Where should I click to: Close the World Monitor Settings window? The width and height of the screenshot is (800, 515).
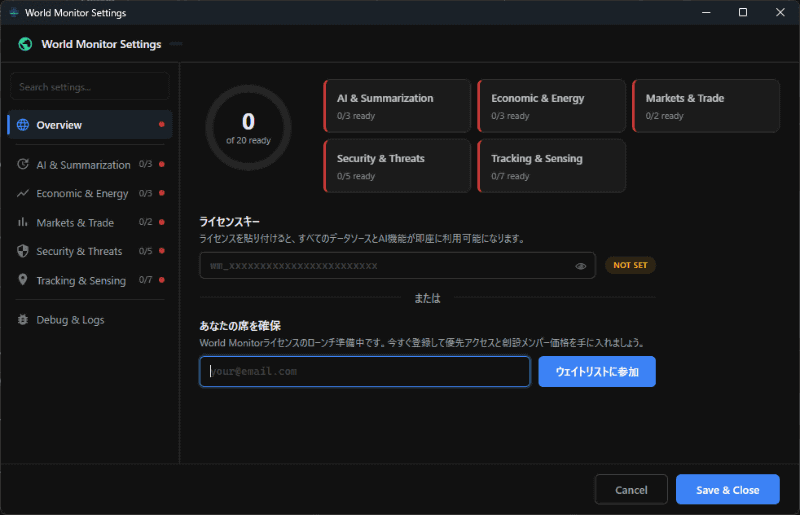[780, 12]
